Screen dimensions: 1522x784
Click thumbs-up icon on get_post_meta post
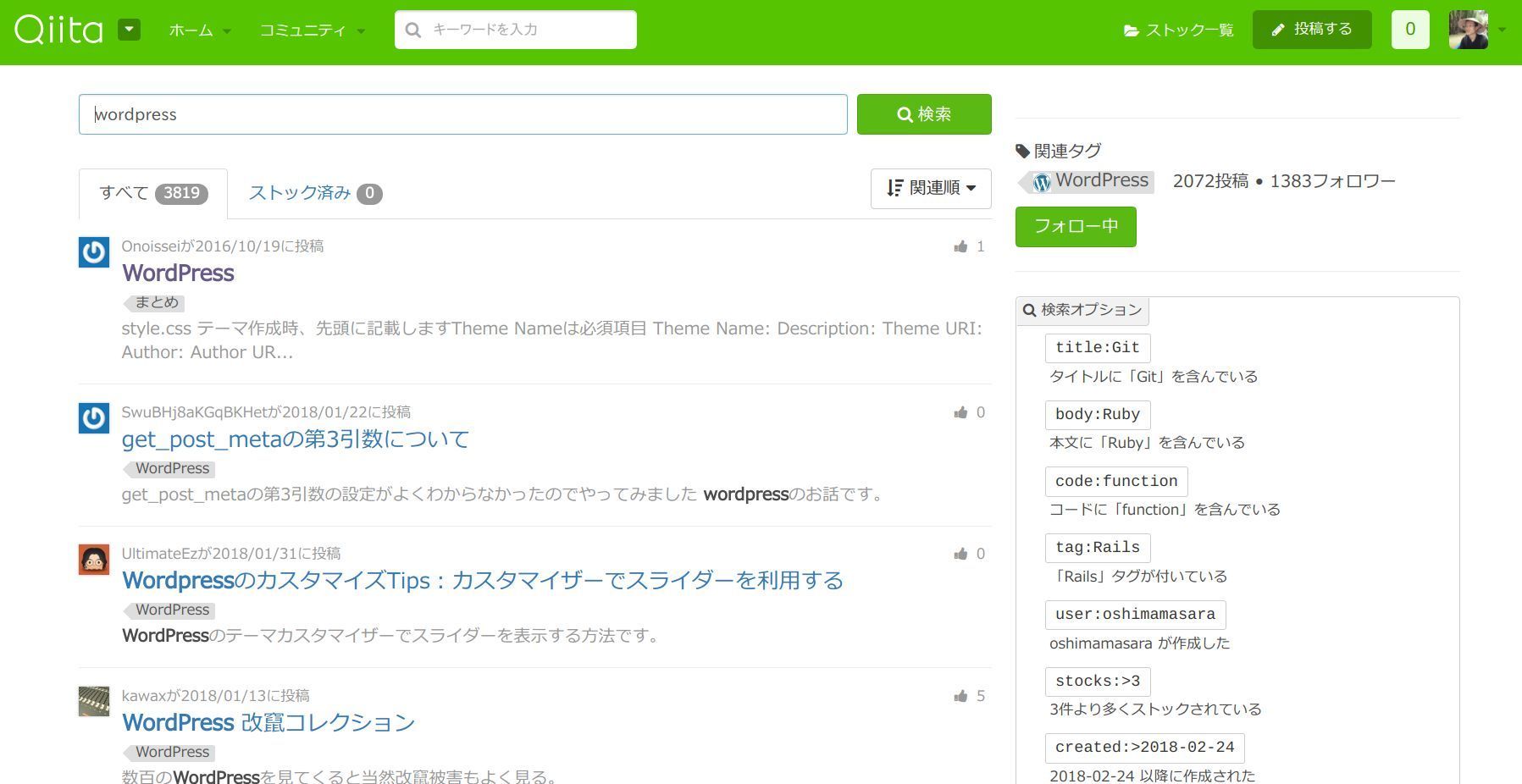tap(960, 412)
